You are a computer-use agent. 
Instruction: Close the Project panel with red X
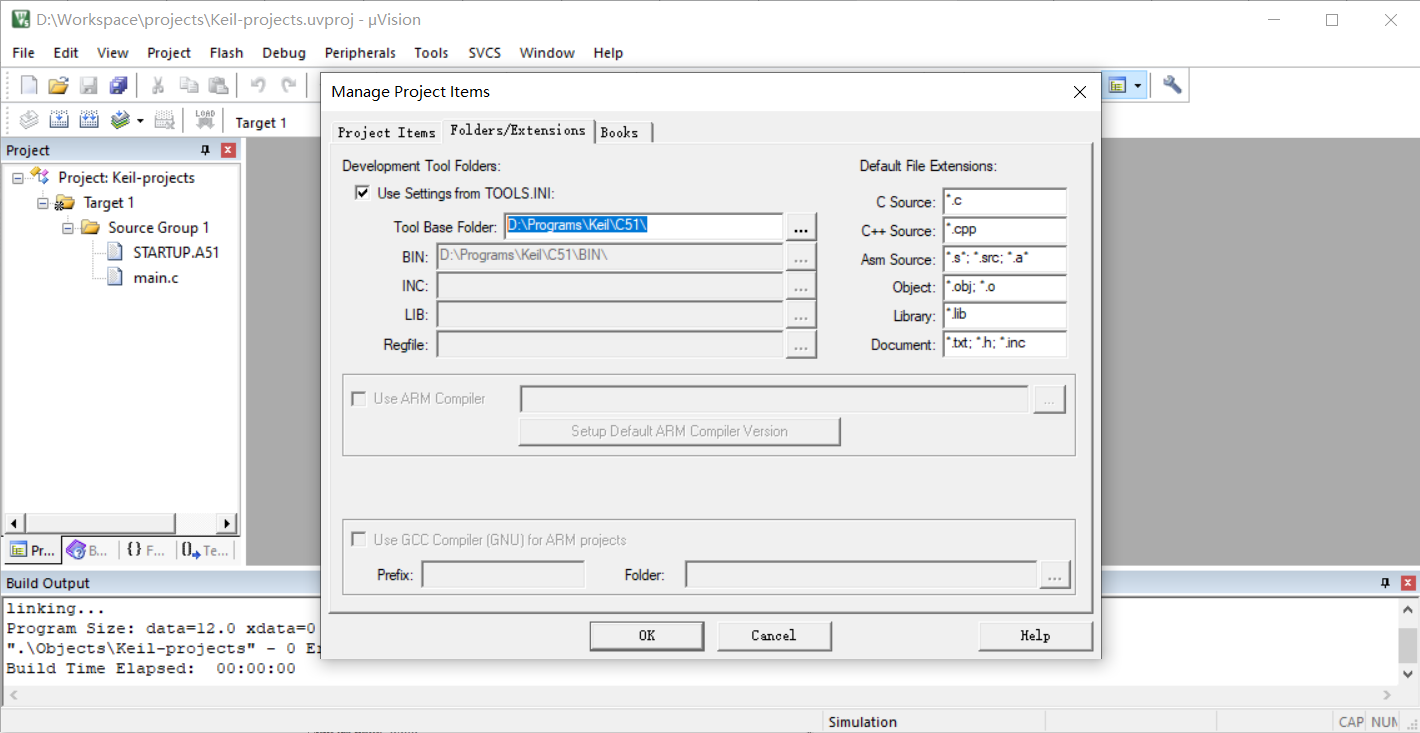click(x=228, y=150)
